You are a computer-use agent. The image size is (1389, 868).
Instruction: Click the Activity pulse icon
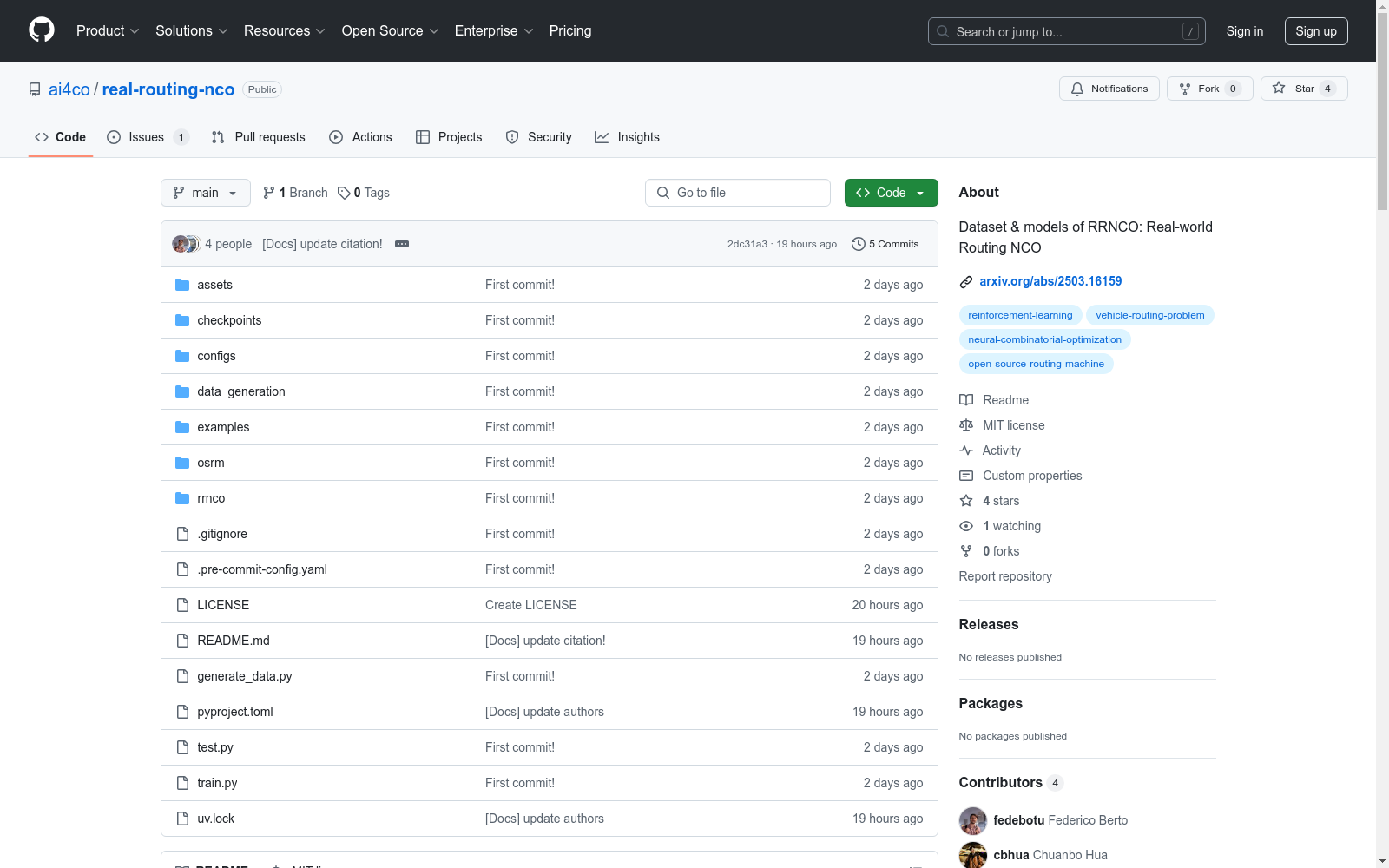click(x=966, y=450)
